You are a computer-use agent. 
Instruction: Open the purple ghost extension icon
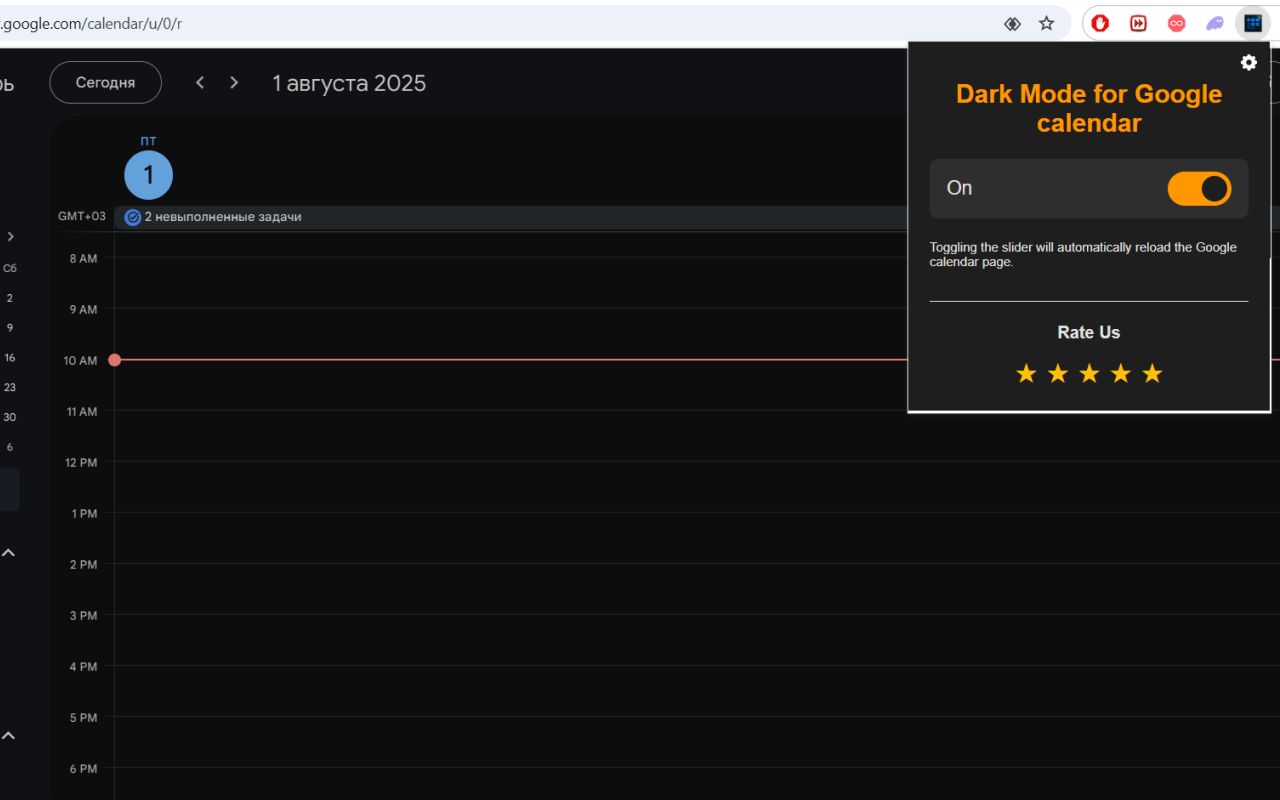pos(1214,23)
